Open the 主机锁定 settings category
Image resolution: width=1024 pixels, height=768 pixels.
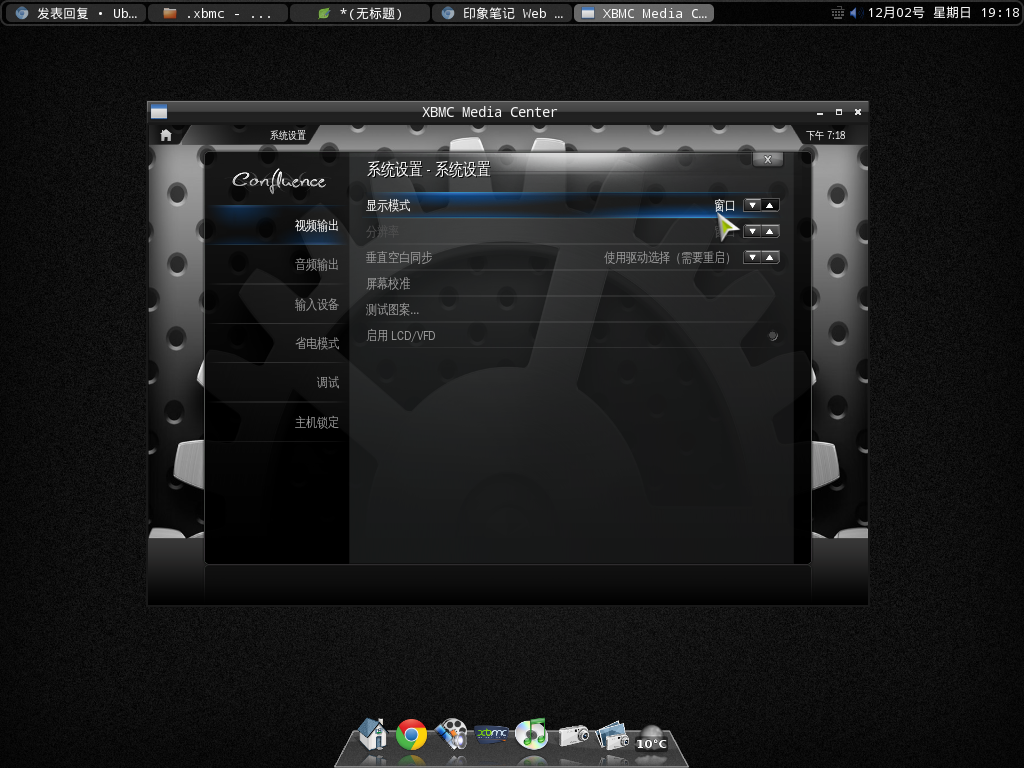[278, 423]
